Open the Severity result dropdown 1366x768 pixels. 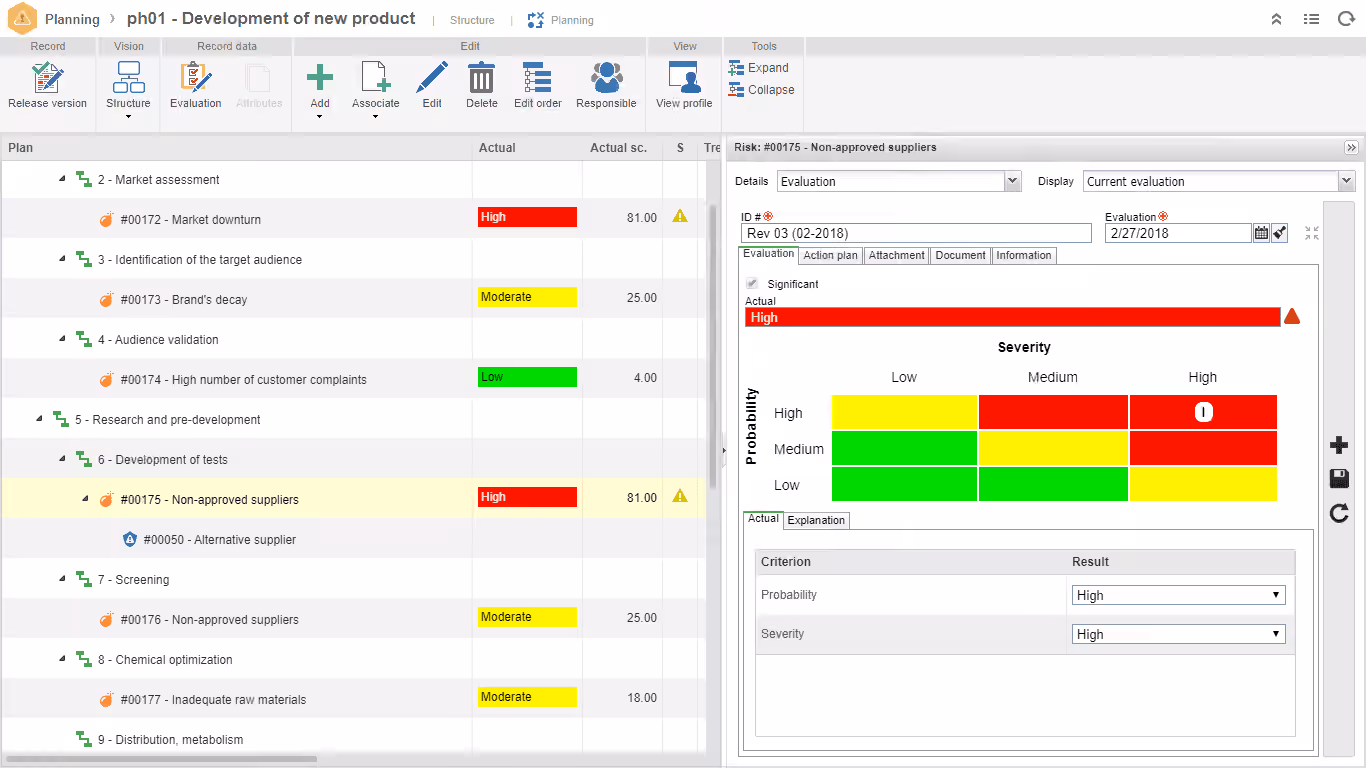1179,634
